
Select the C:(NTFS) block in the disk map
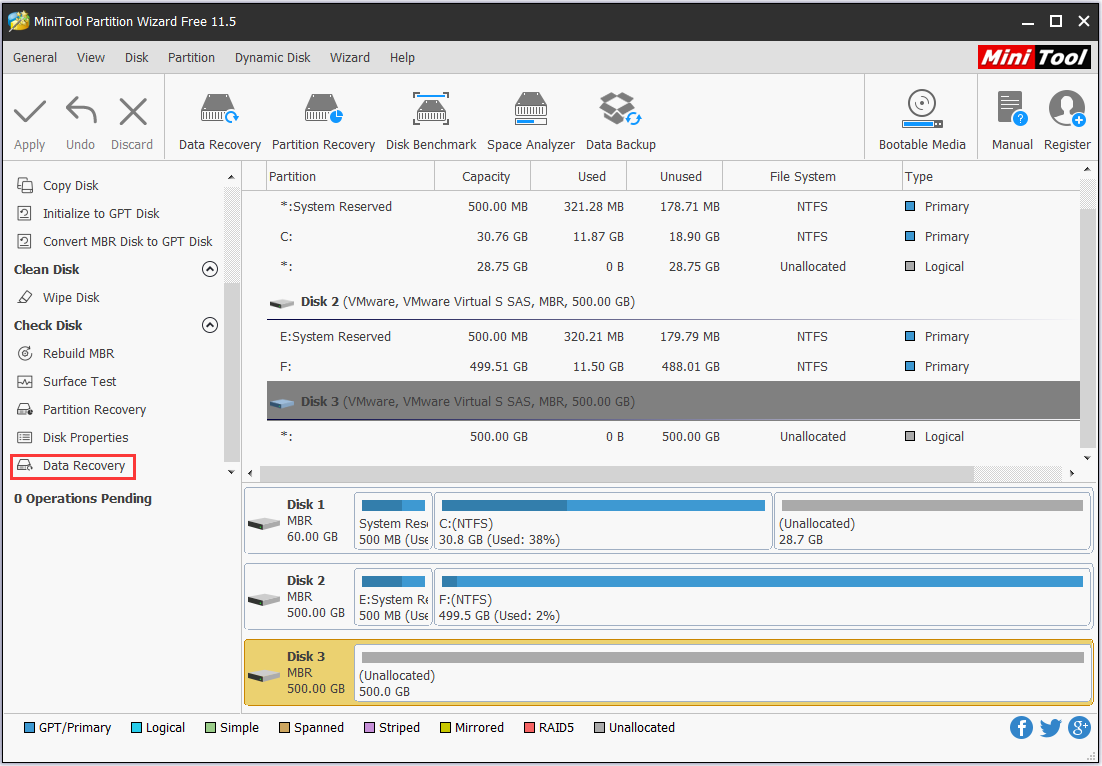tap(603, 521)
